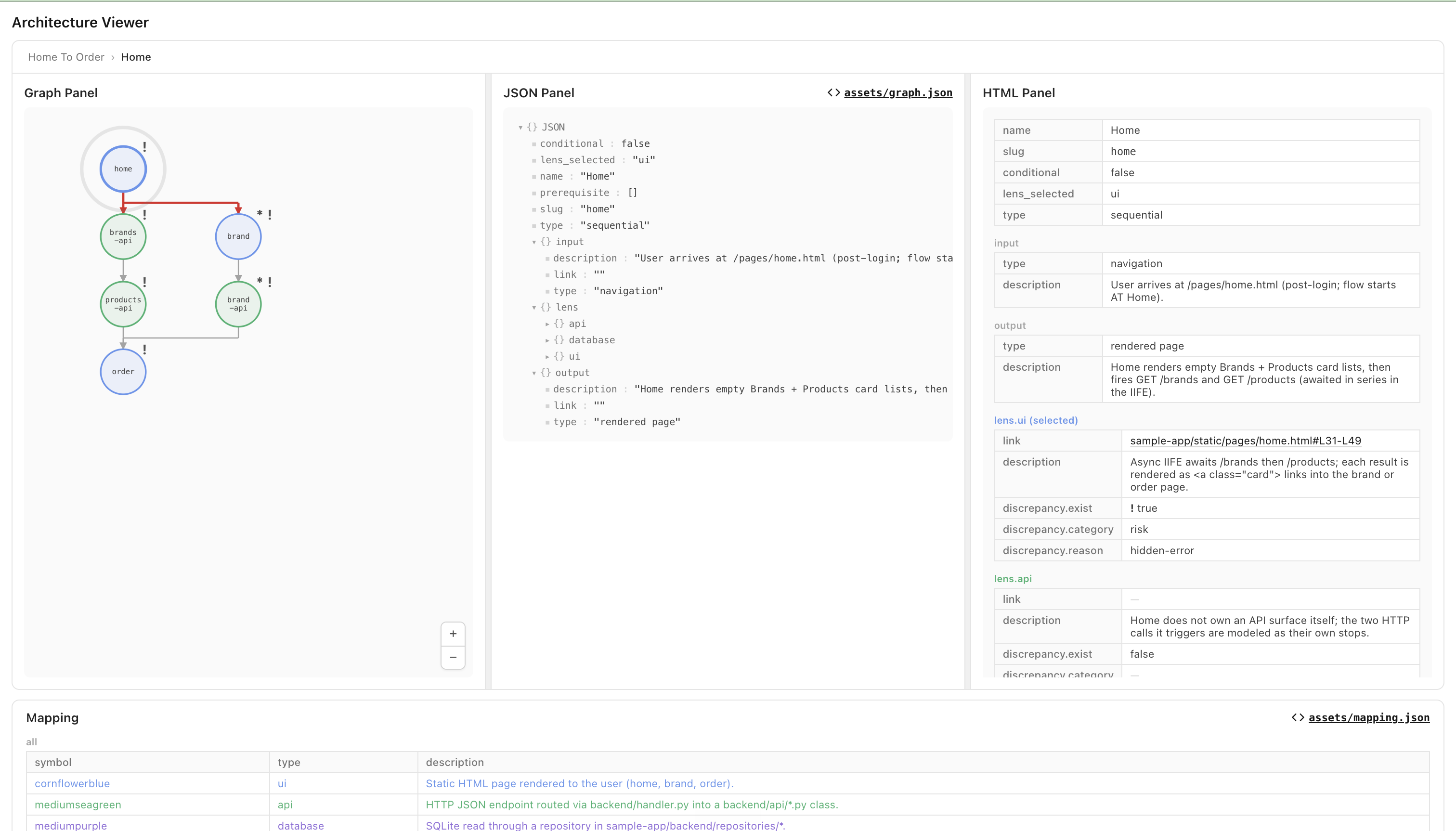Zoom out the graph with minus button
The image size is (1456, 831).
click(453, 657)
